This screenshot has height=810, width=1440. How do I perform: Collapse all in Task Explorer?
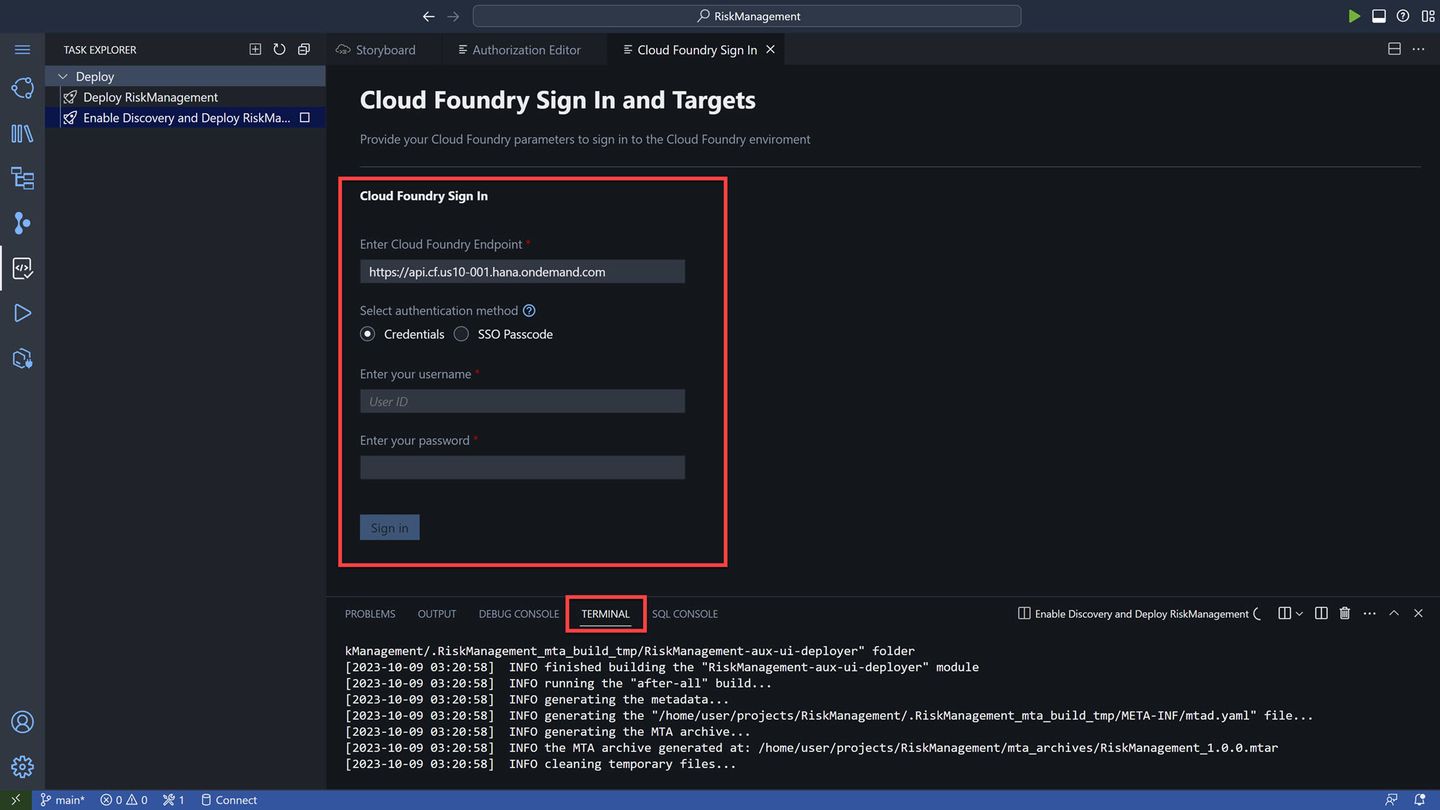coord(304,49)
